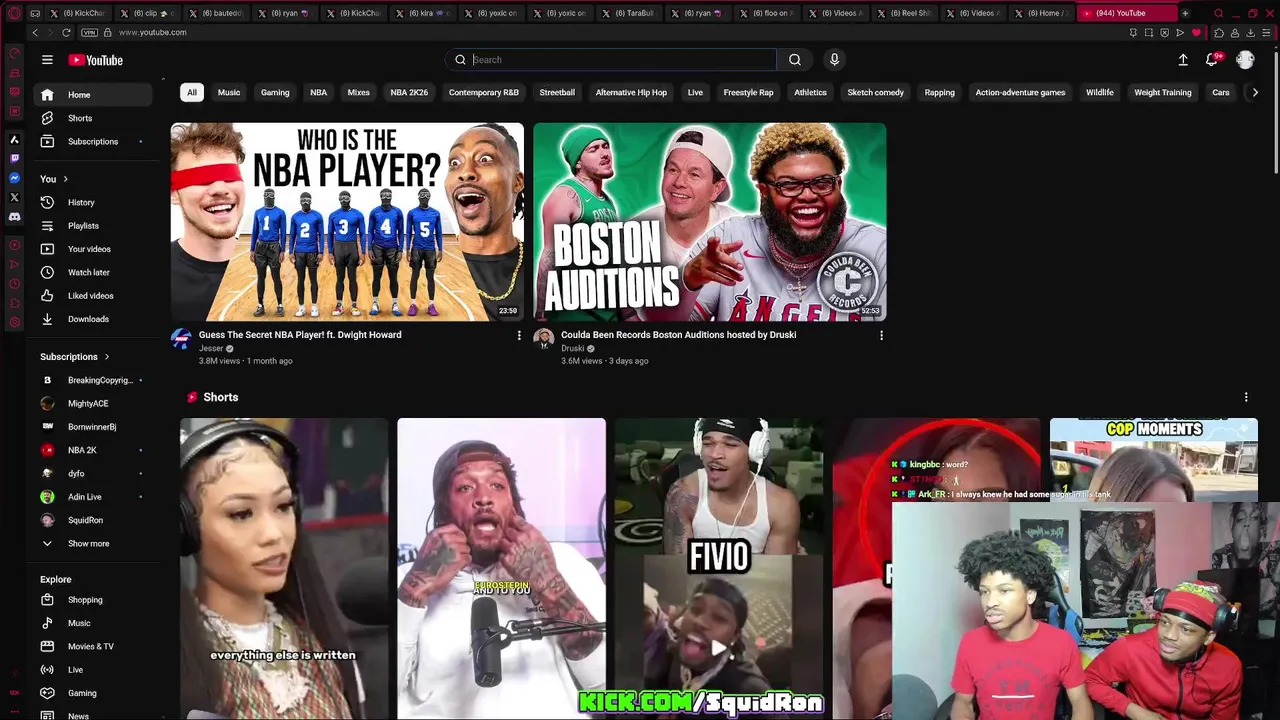Open Aria AI in Opera sidebar
The height and width of the screenshot is (720, 1280).
pos(14,140)
